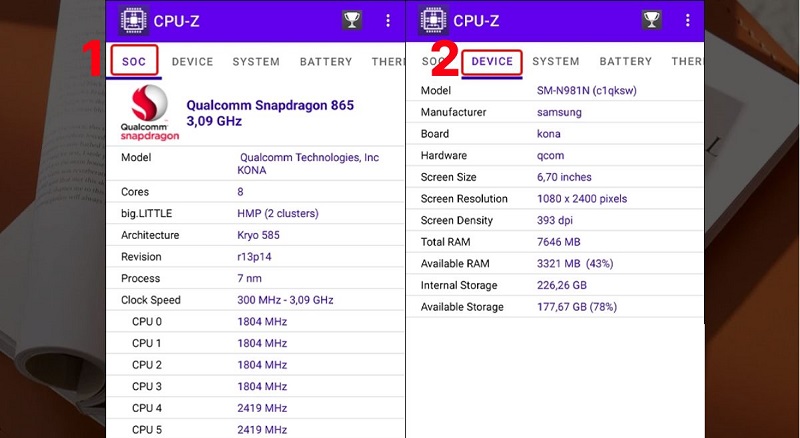Click the CPU 3 row label

point(147,386)
